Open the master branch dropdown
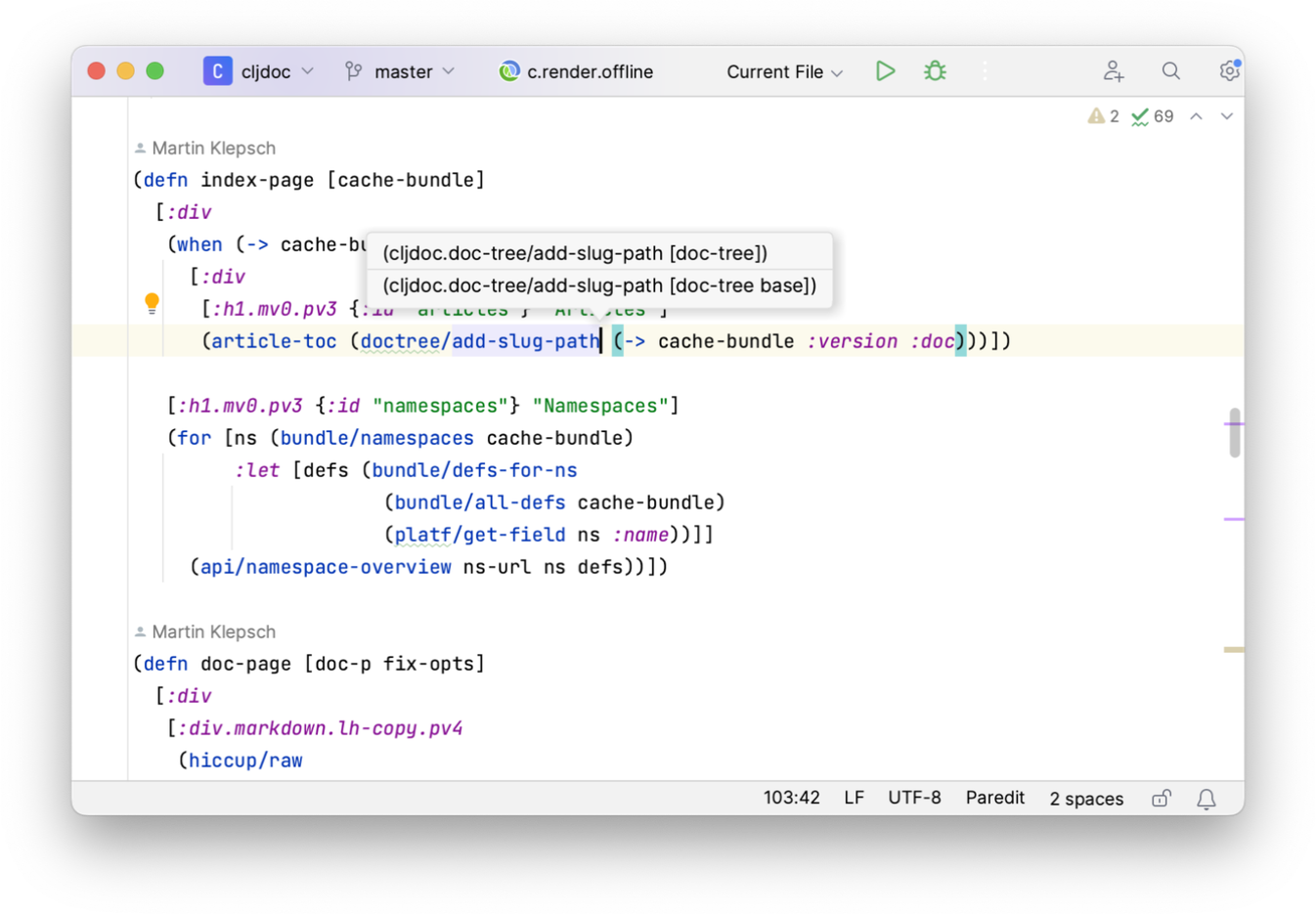This screenshot has width=1316, height=914. point(400,71)
